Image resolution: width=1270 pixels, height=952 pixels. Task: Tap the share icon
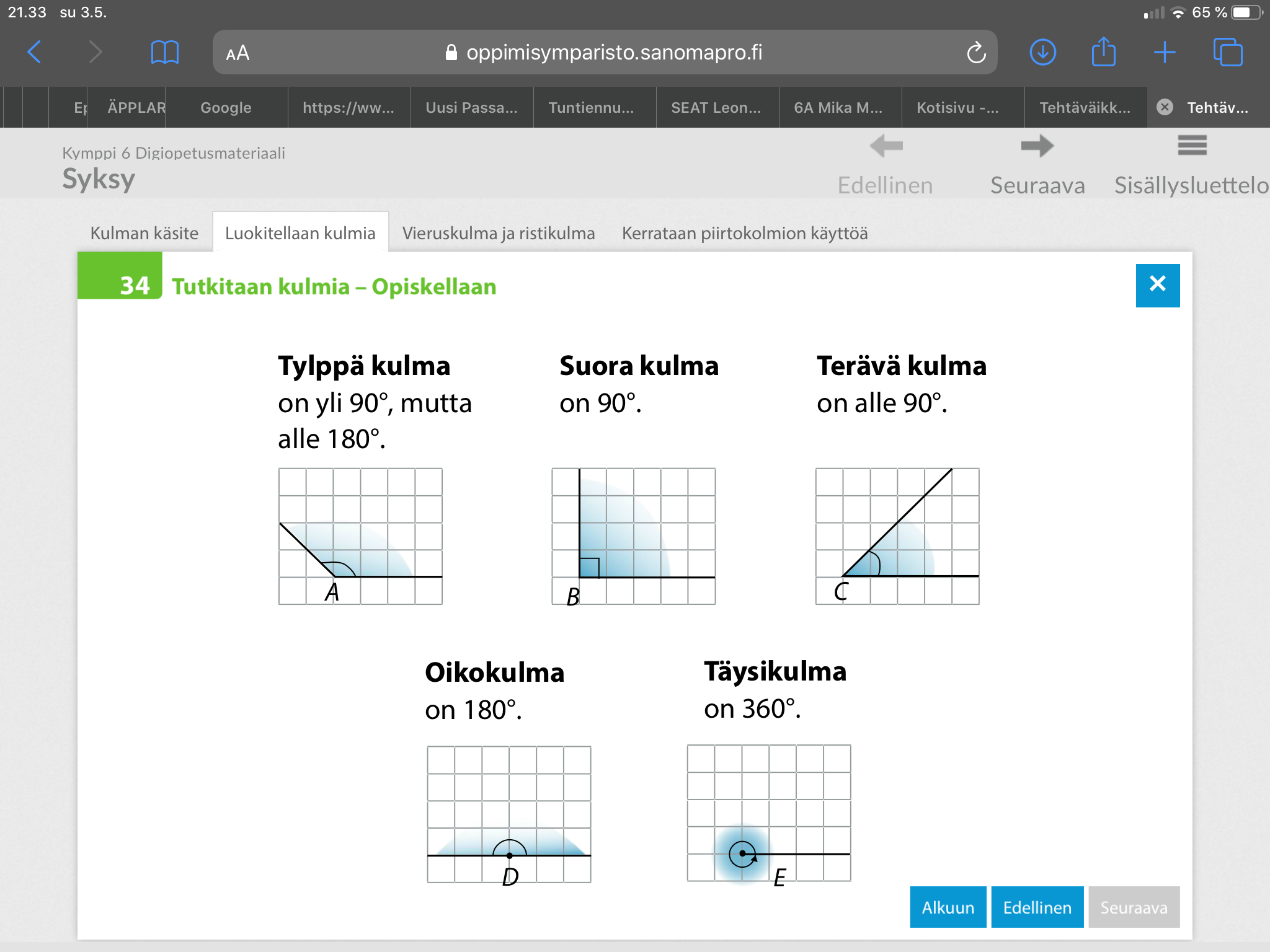[1103, 51]
